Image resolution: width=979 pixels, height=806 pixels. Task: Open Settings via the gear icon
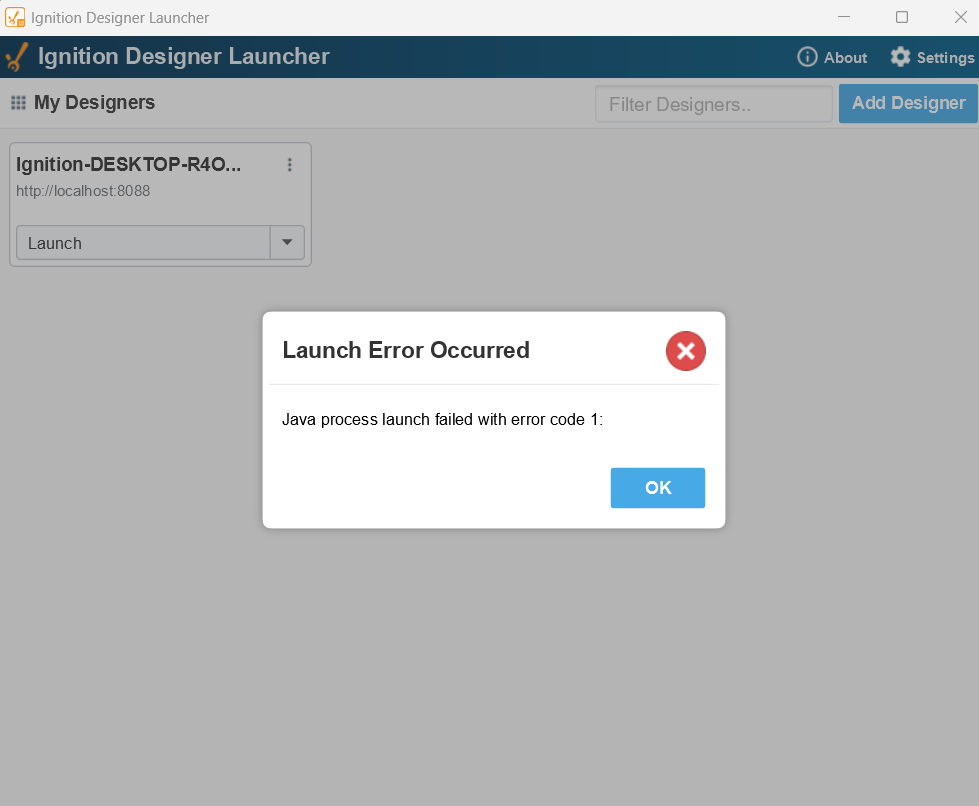(900, 57)
